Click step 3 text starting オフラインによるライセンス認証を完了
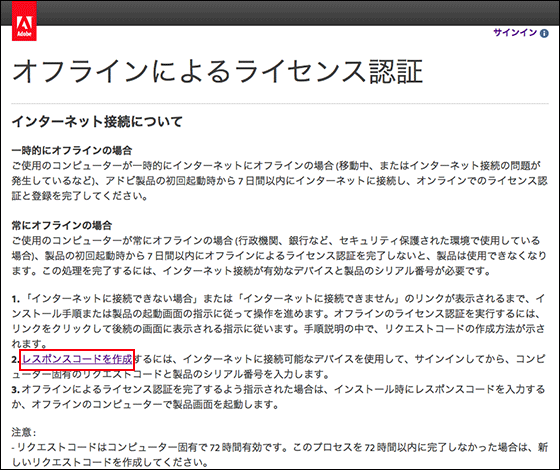 [279, 397]
